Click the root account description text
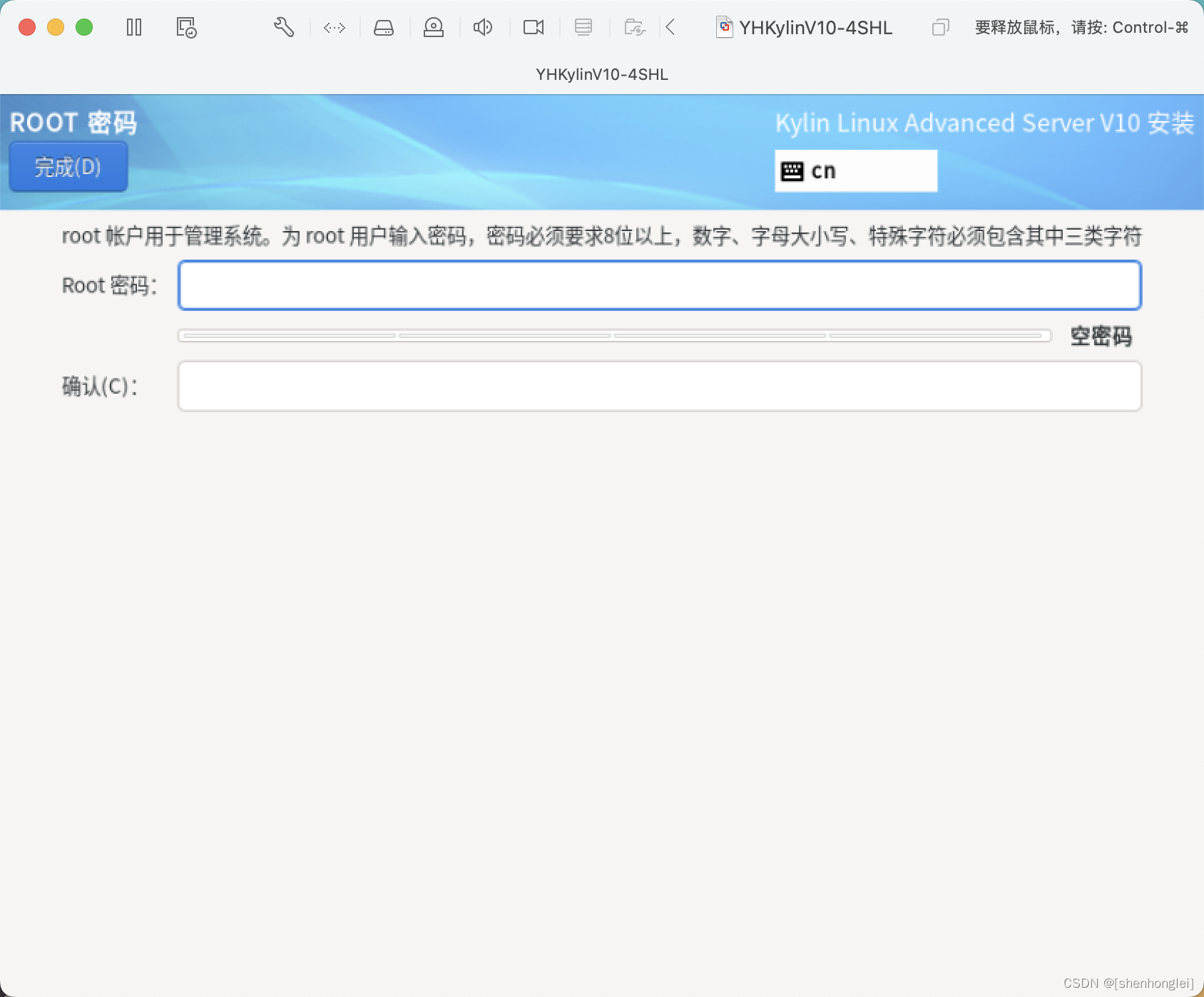The image size is (1204, 997). tap(602, 236)
